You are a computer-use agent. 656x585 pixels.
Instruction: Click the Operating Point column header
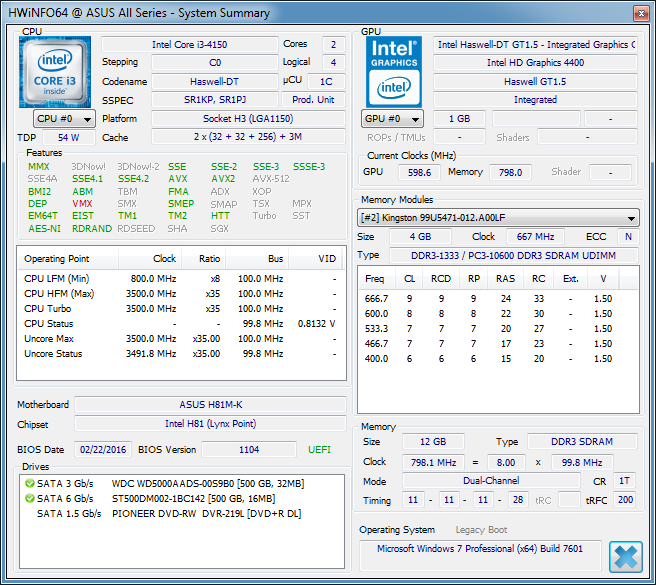pyautogui.click(x=68, y=259)
